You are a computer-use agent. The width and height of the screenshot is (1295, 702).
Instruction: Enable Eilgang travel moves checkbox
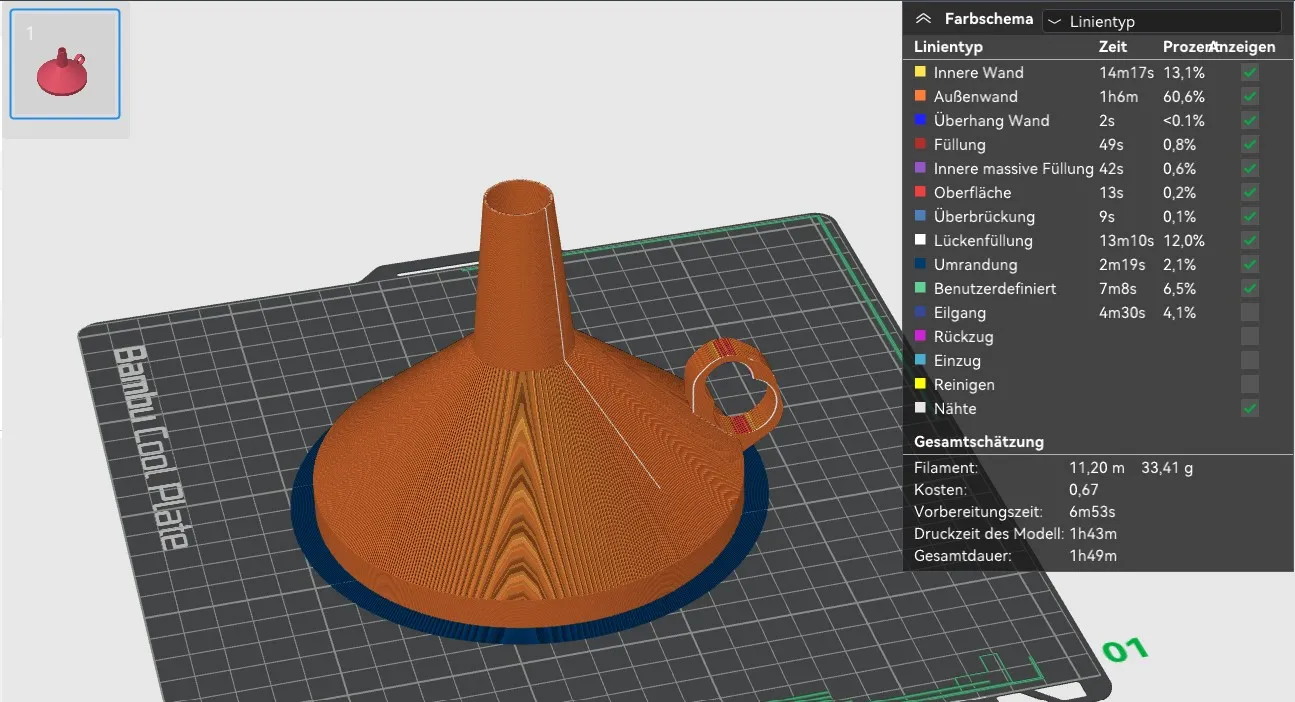coord(1250,313)
